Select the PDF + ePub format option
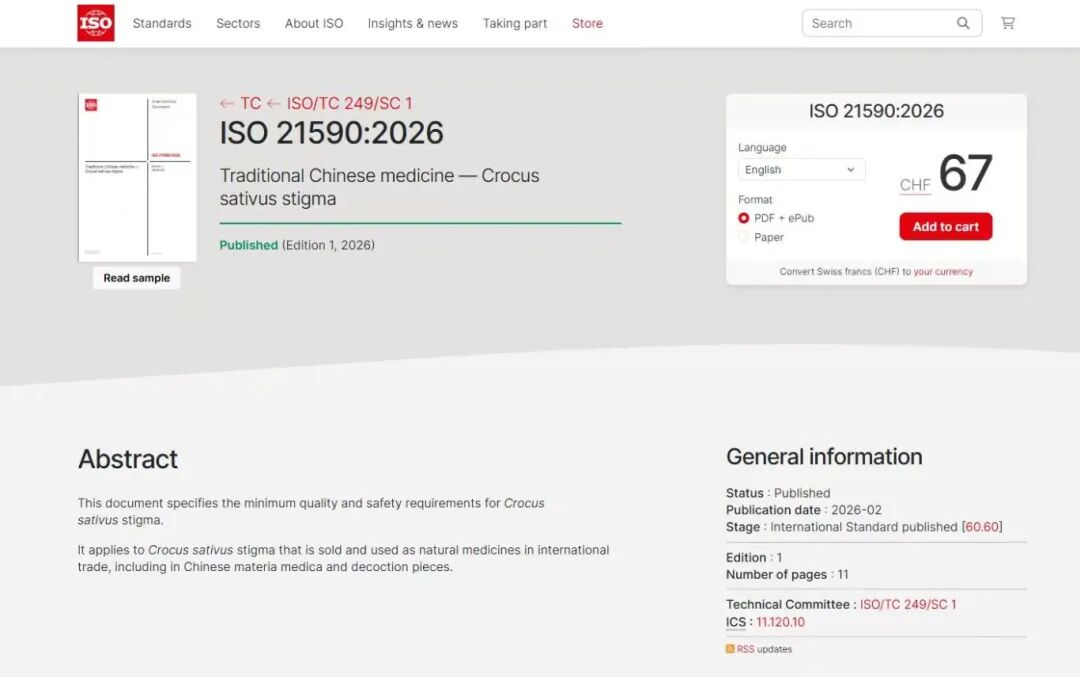1080x677 pixels. (x=744, y=218)
